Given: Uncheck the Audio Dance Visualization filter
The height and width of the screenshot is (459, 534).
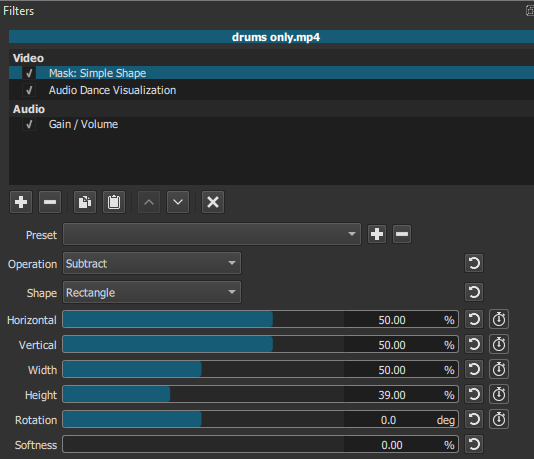Looking at the screenshot, I should [x=29, y=90].
